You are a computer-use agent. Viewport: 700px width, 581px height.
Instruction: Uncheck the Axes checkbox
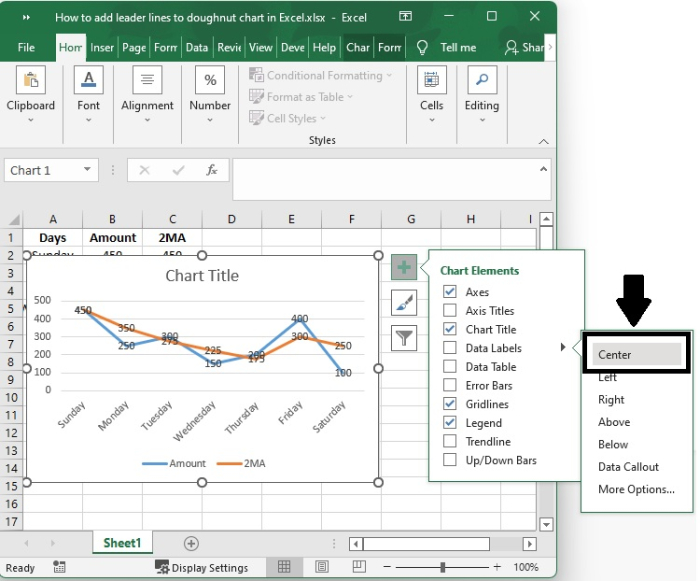click(450, 292)
